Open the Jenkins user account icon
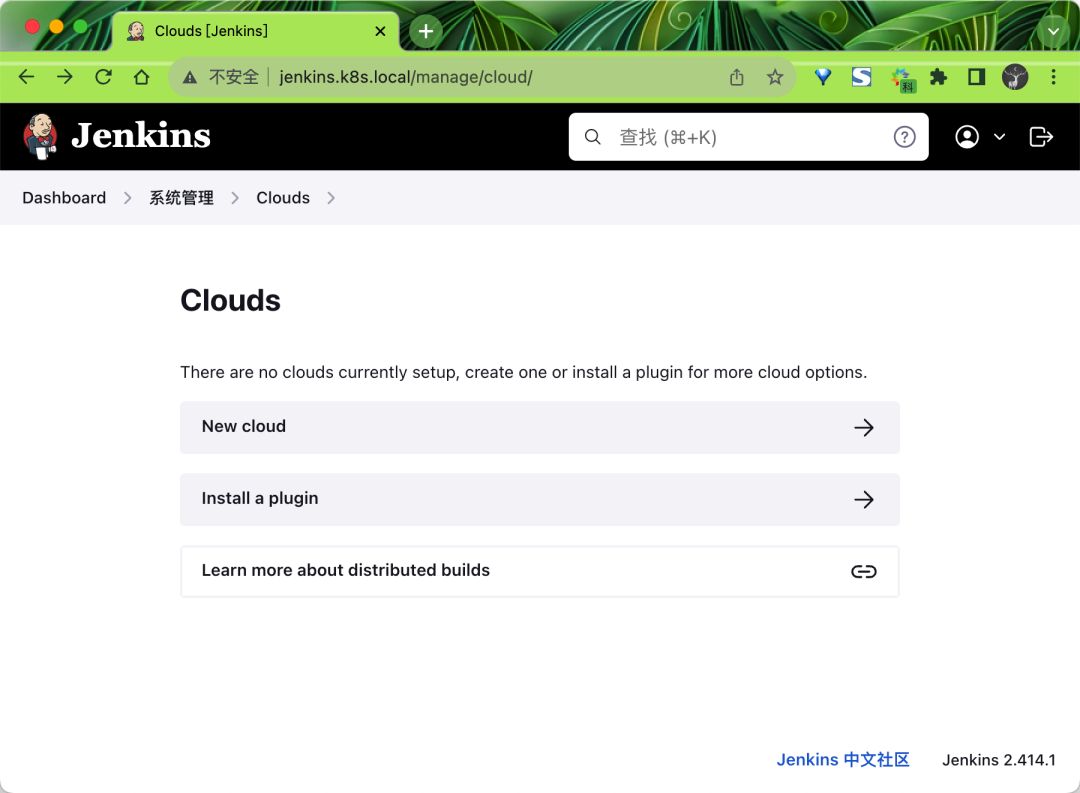The height and width of the screenshot is (793, 1080). pyautogui.click(x=967, y=137)
